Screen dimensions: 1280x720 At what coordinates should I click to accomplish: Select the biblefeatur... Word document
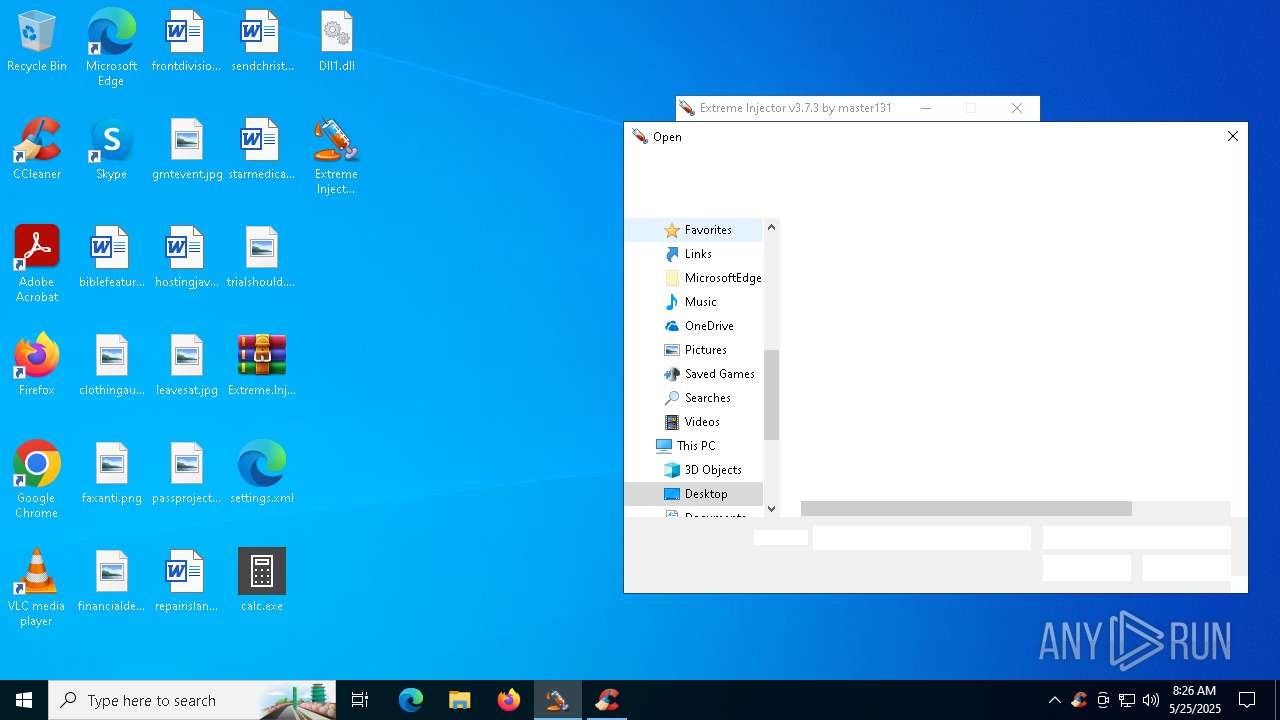(111, 258)
